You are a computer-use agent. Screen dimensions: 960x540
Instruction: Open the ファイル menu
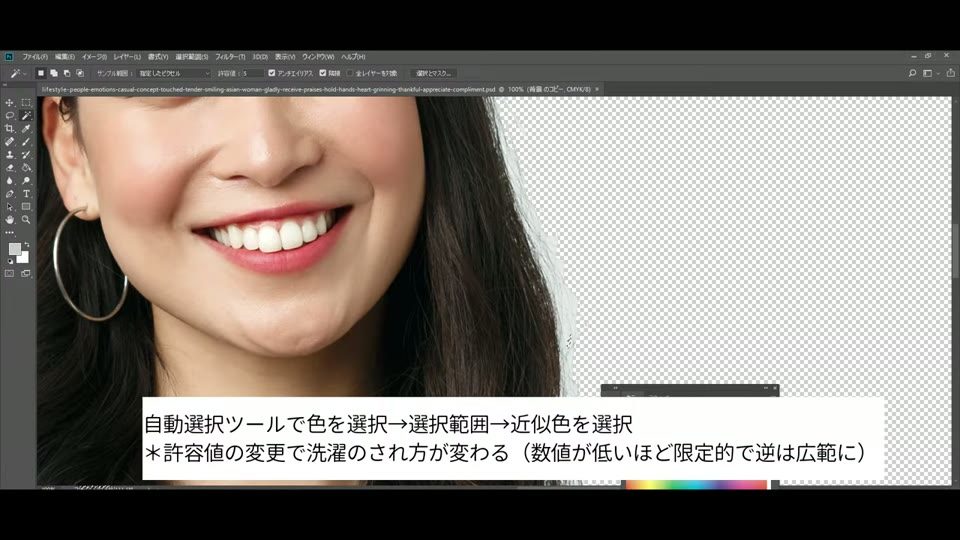[35, 56]
